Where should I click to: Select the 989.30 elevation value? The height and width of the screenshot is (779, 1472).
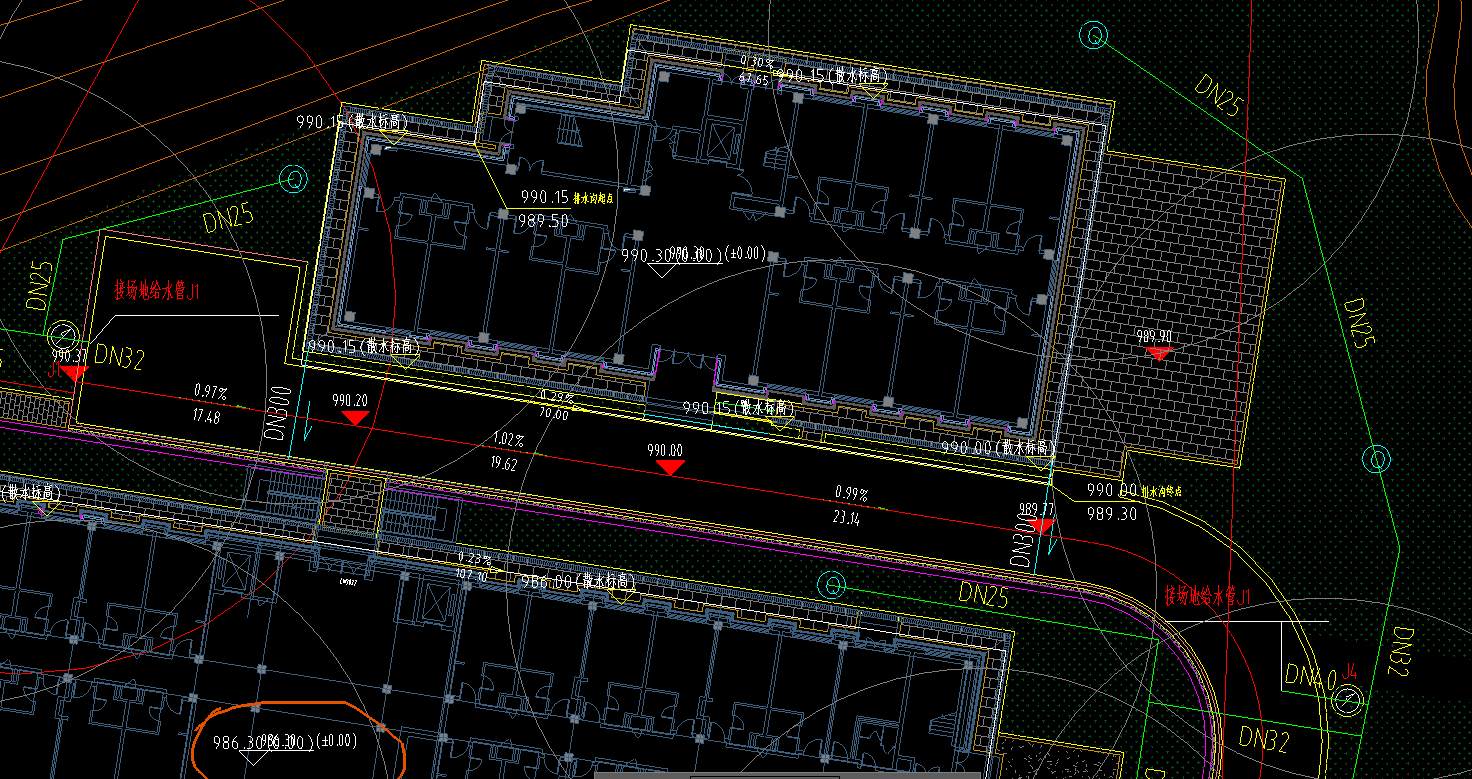click(1111, 513)
